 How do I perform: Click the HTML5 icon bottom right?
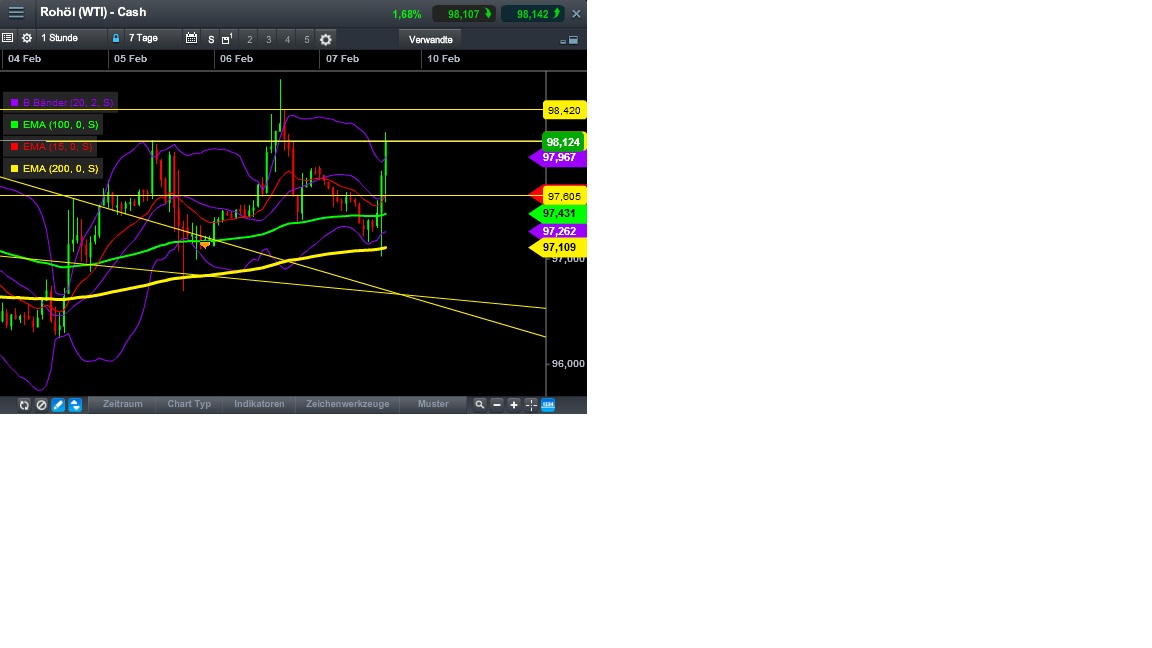point(547,404)
